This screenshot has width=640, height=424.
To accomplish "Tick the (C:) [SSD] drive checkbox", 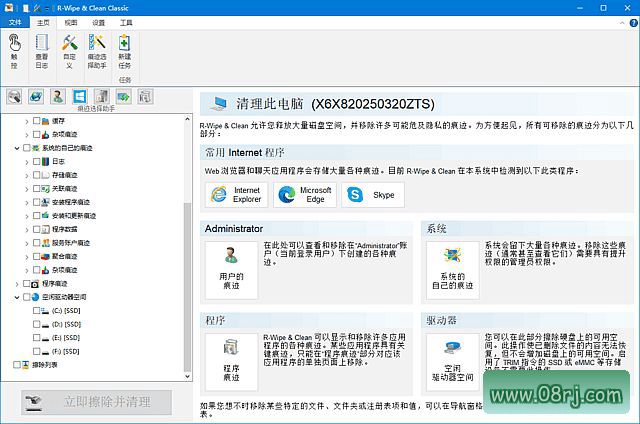I will (36, 311).
